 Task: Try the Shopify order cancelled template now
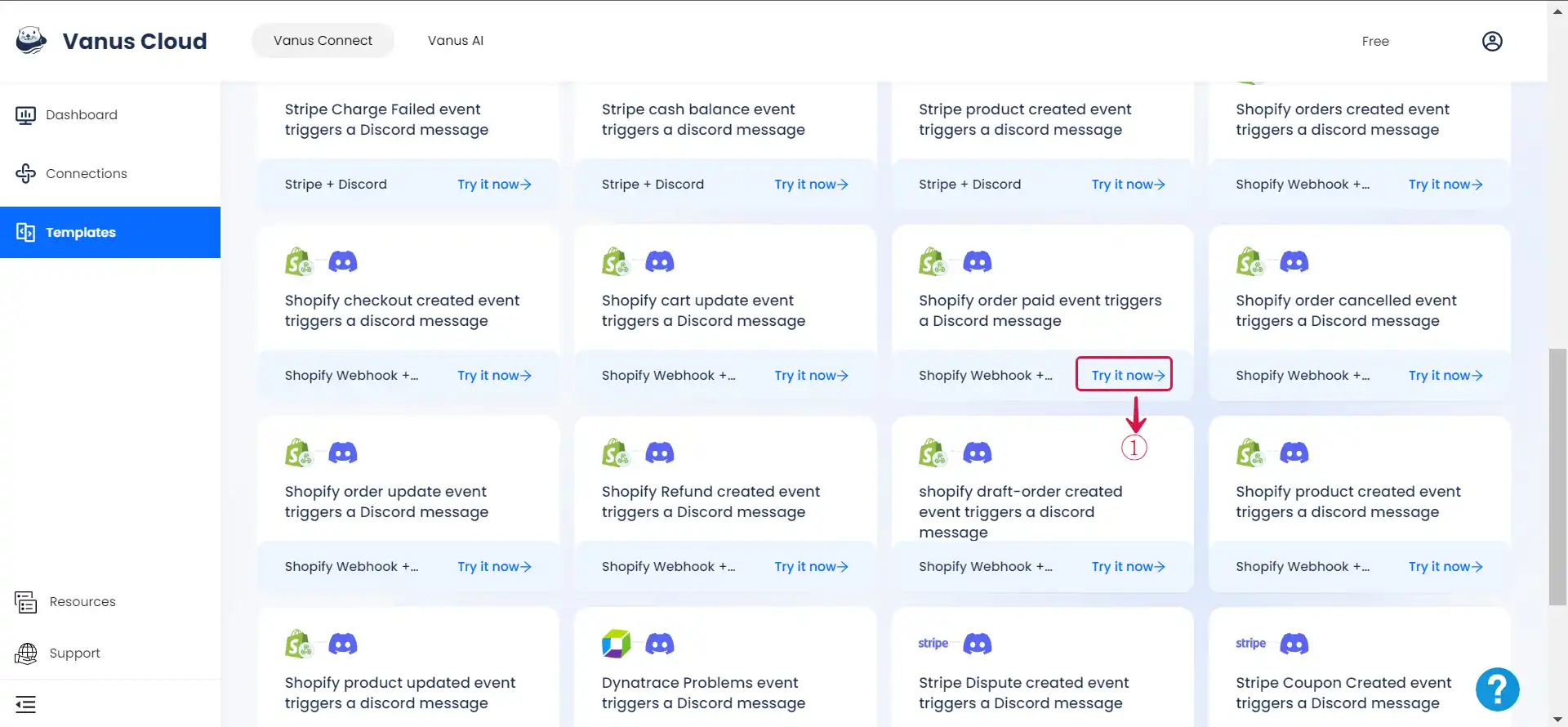click(x=1445, y=376)
